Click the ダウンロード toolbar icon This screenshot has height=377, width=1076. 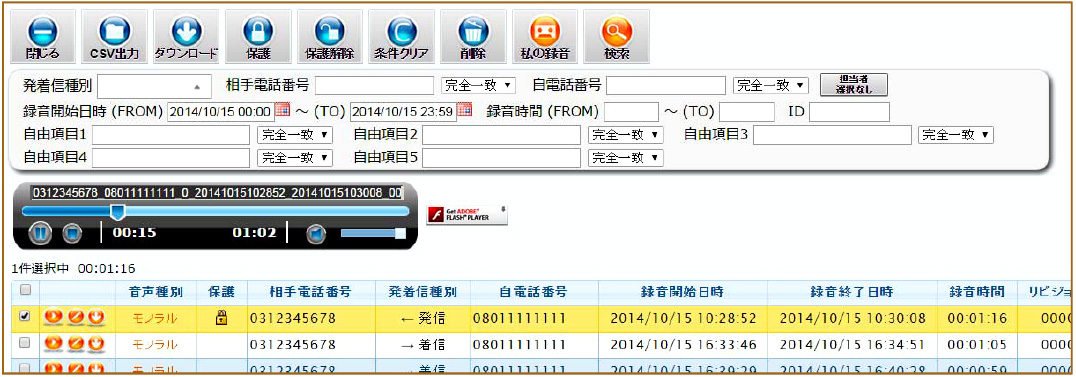coord(186,37)
